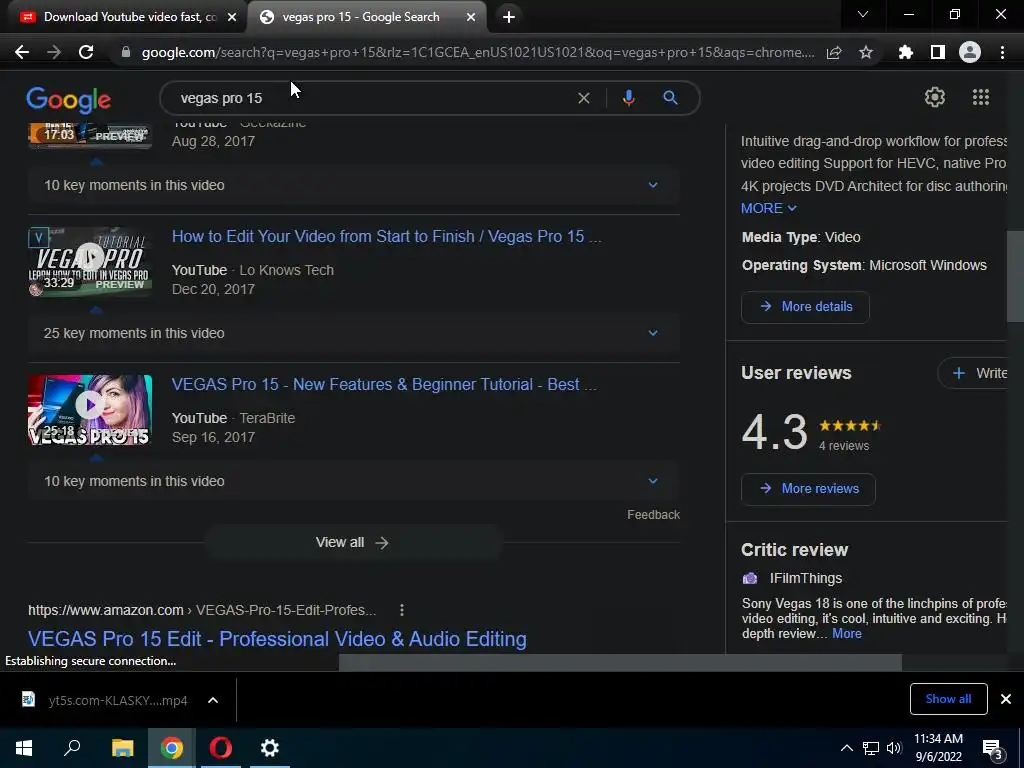The height and width of the screenshot is (768, 1024).
Task: Open the Chrome side panel
Action: pos(938,52)
